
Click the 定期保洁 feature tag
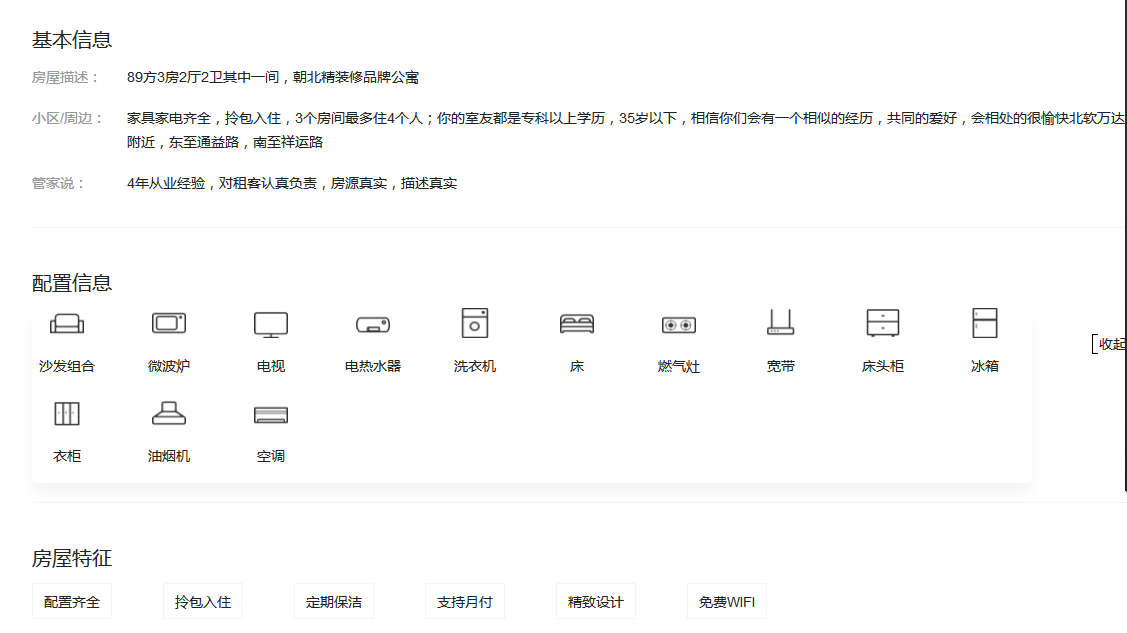click(334, 602)
